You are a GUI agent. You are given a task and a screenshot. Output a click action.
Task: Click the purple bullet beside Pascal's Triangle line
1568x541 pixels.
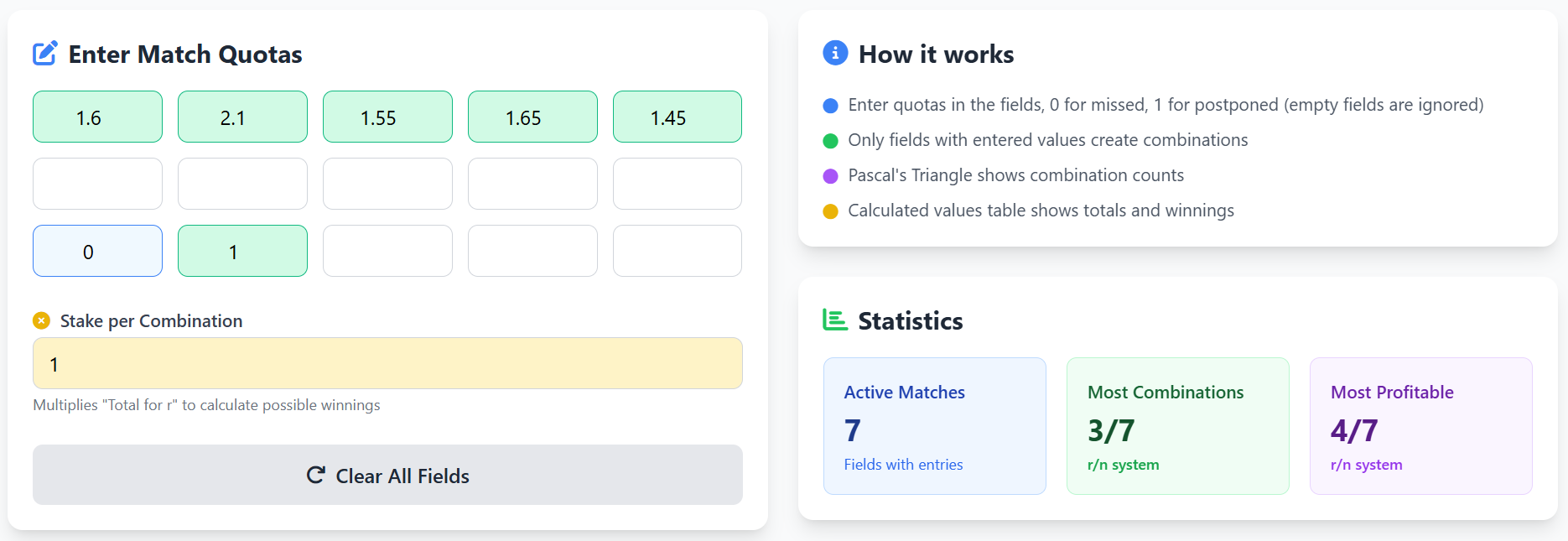click(830, 175)
